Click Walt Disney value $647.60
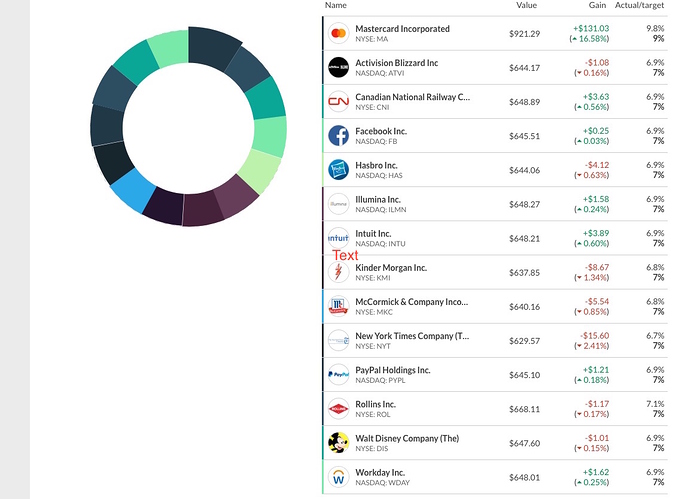This screenshot has width=688, height=499. click(x=524, y=444)
